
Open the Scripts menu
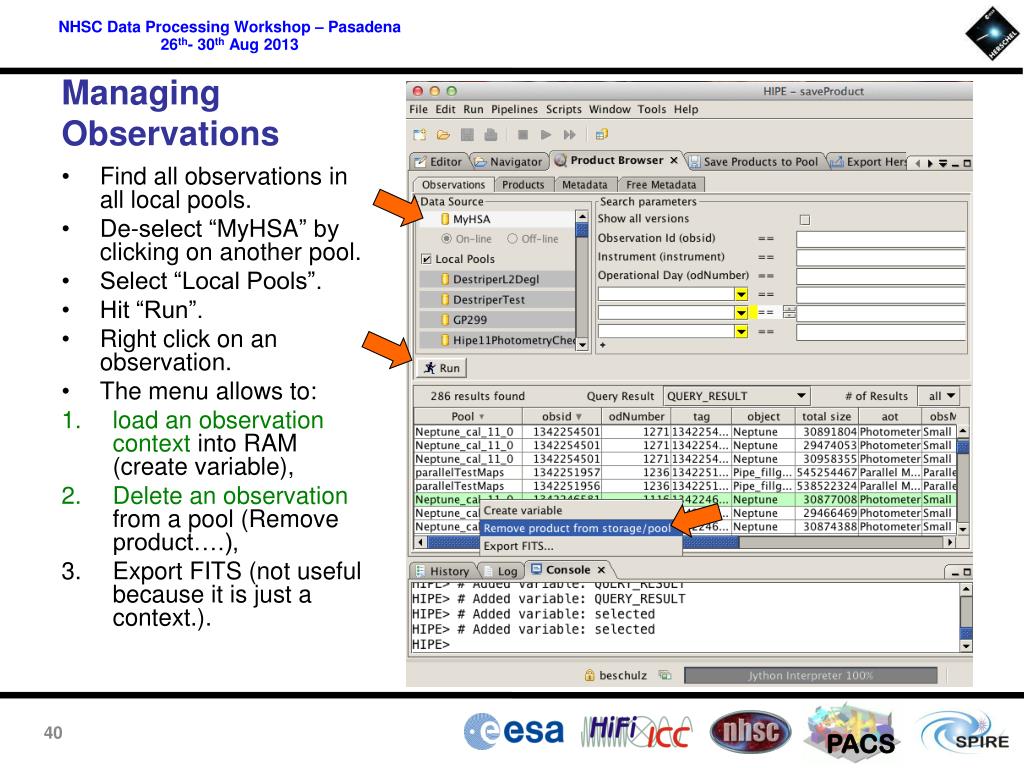[x=564, y=110]
